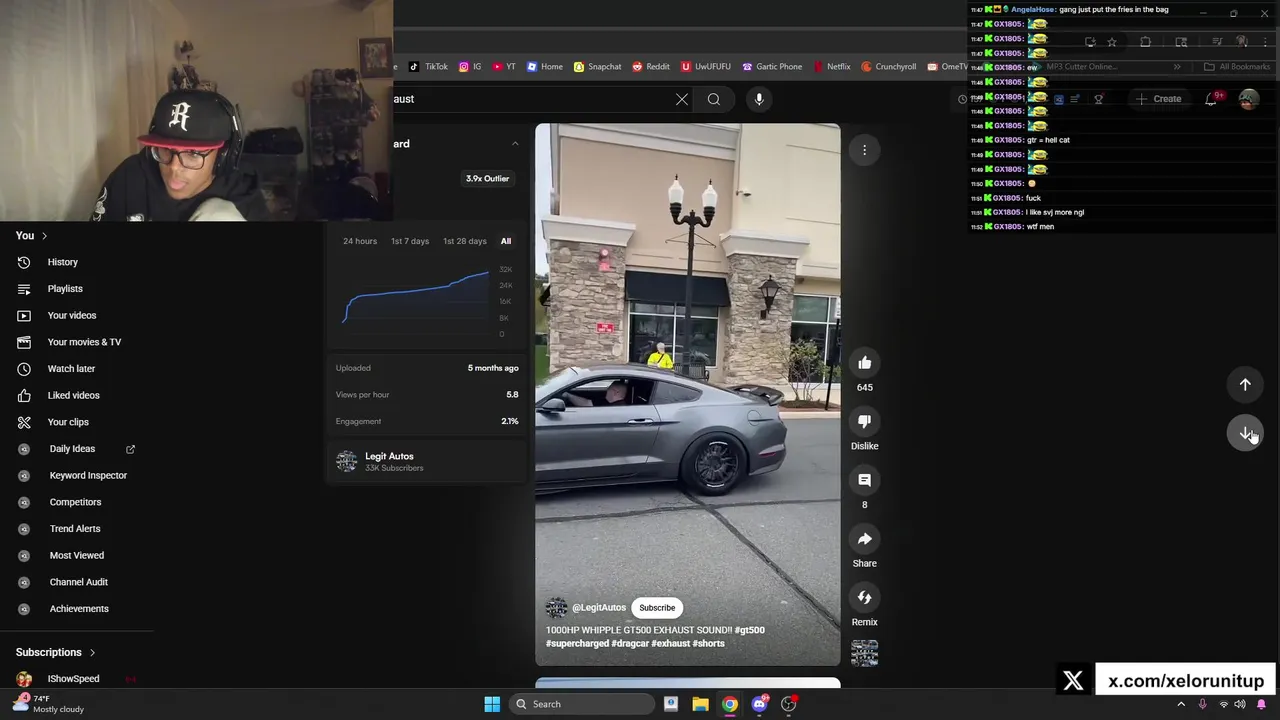Click the #gt500 hashtag
This screenshot has height=720, width=1280.
tap(750, 630)
